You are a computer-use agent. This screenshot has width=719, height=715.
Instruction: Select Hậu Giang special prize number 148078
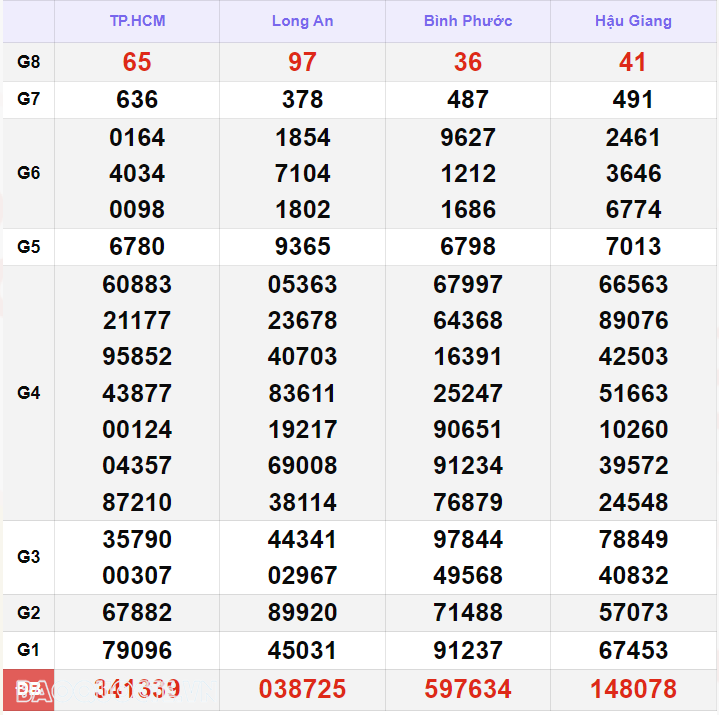pyautogui.click(x=633, y=689)
